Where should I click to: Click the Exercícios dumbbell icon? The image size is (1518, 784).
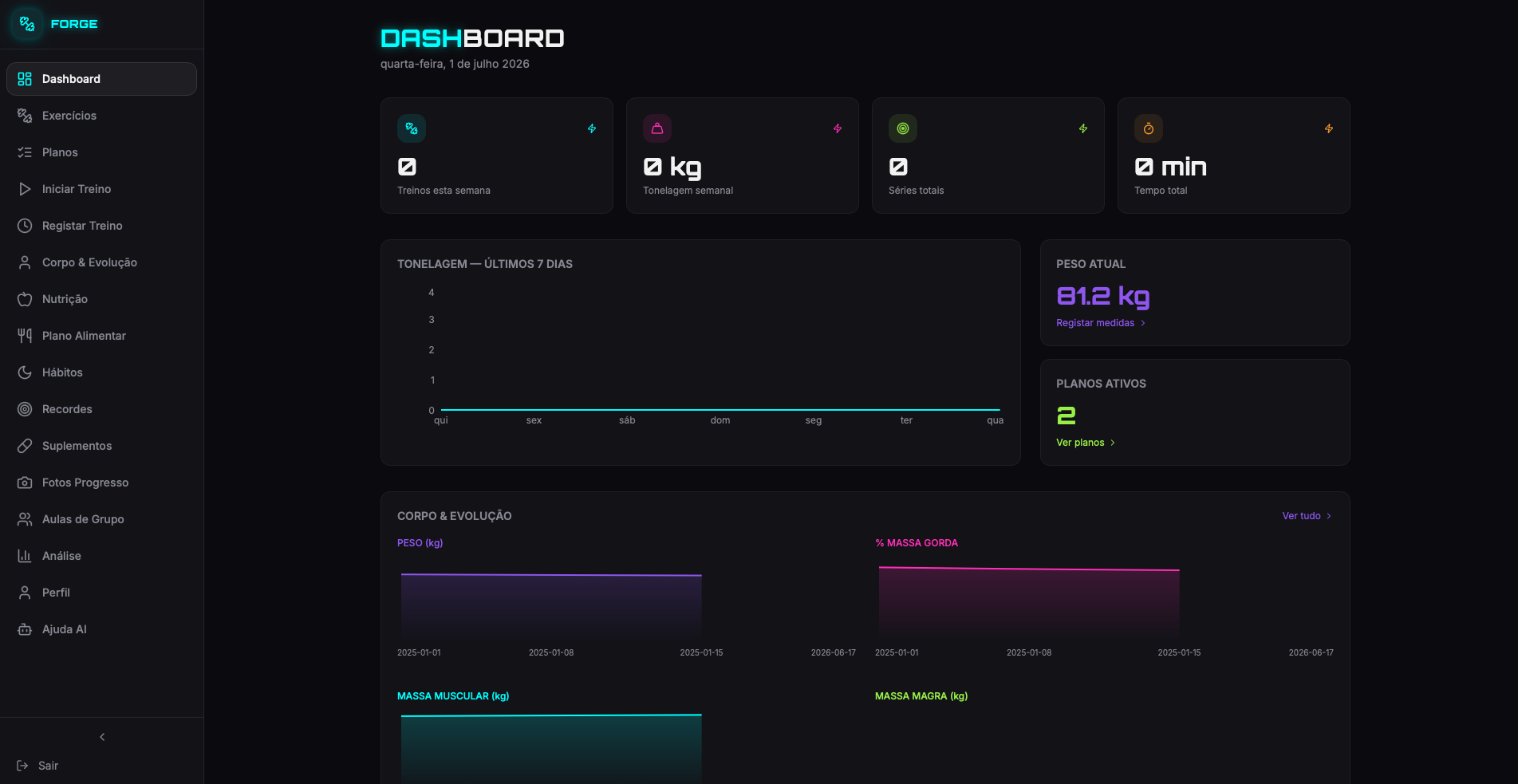click(x=25, y=116)
